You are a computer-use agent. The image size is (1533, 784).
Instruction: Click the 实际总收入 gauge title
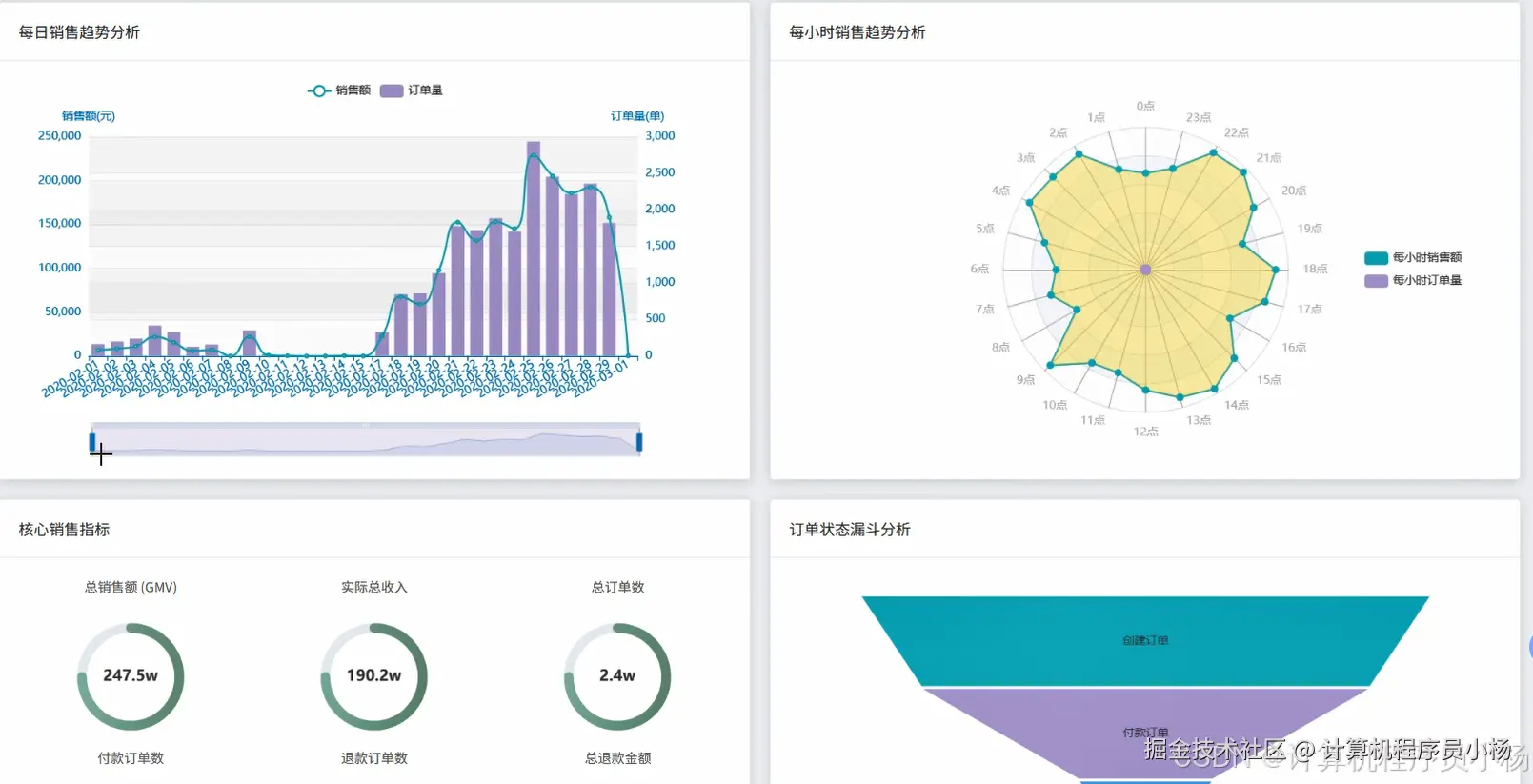374,588
